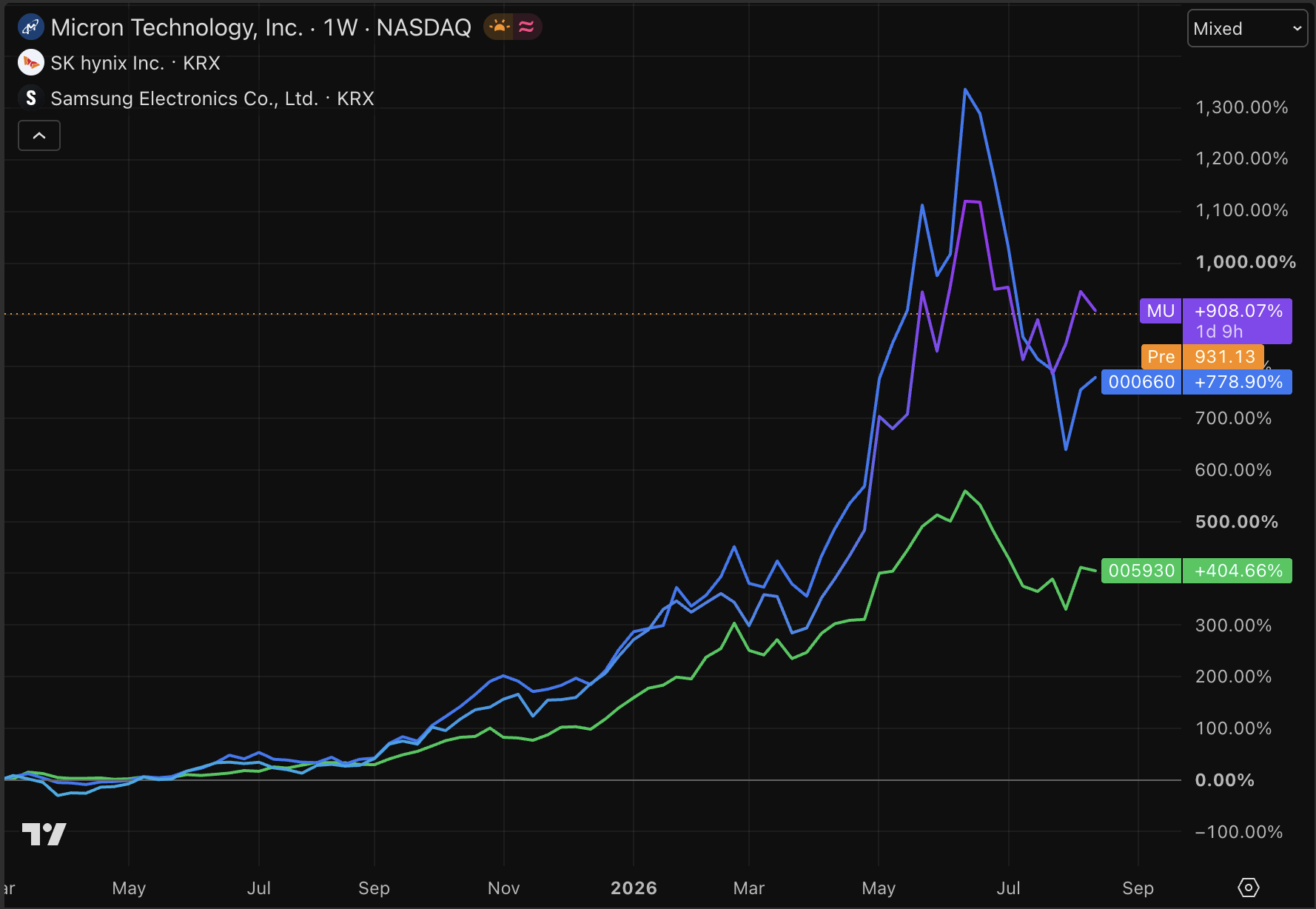Click the pink approximate-data wave icon

(x=526, y=27)
